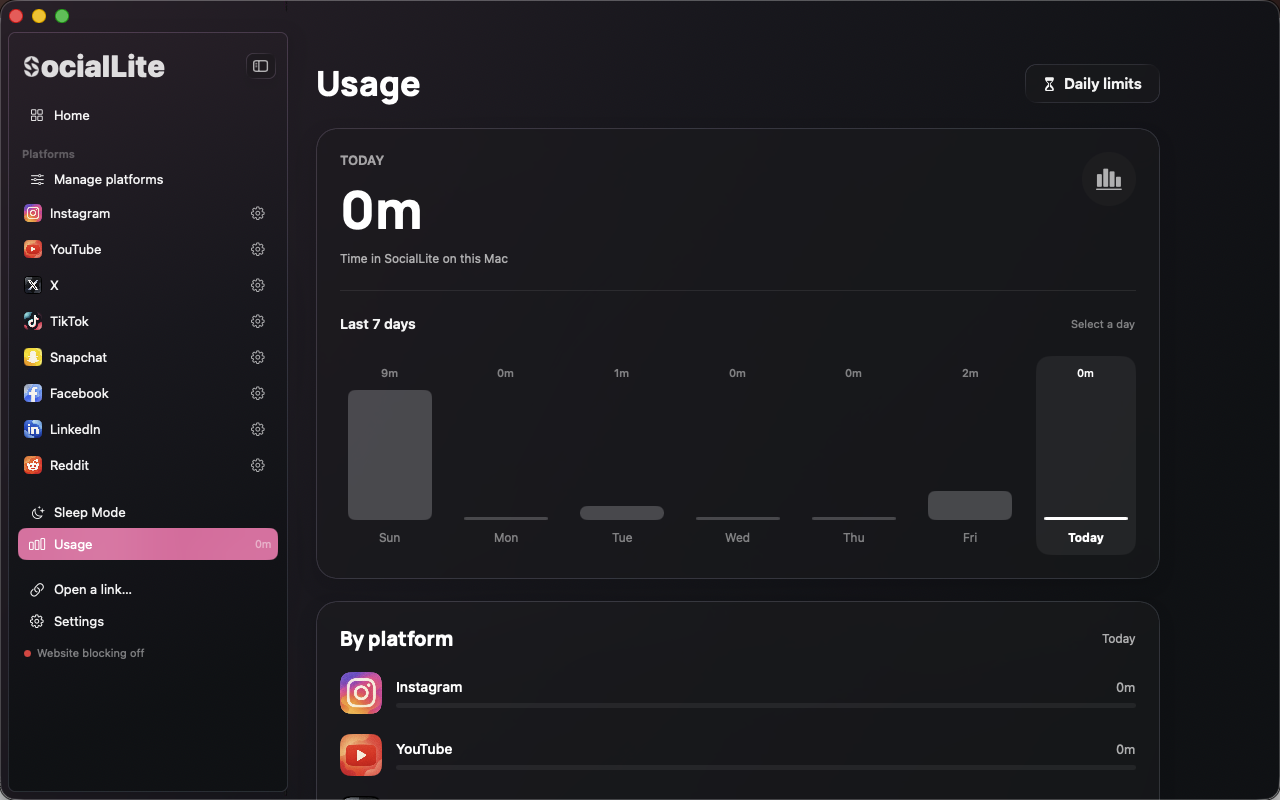Screen dimensions: 1280x800
Task: Click Instagram icon in By platform list
Action: [361, 693]
